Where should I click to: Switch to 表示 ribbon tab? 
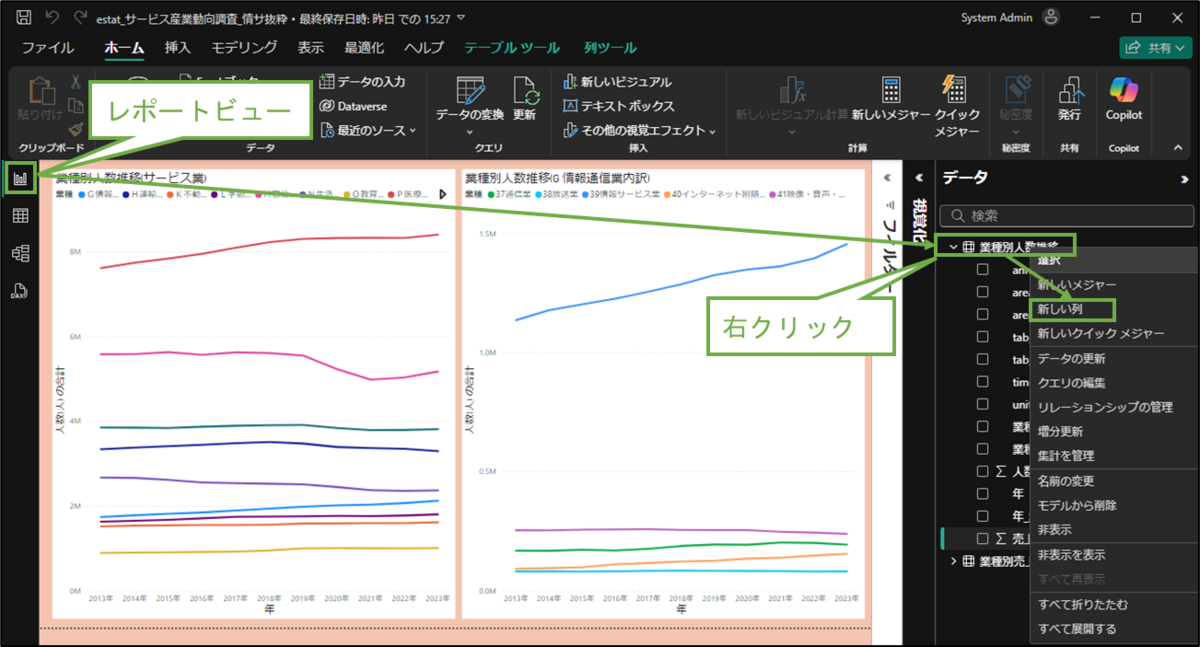point(310,47)
